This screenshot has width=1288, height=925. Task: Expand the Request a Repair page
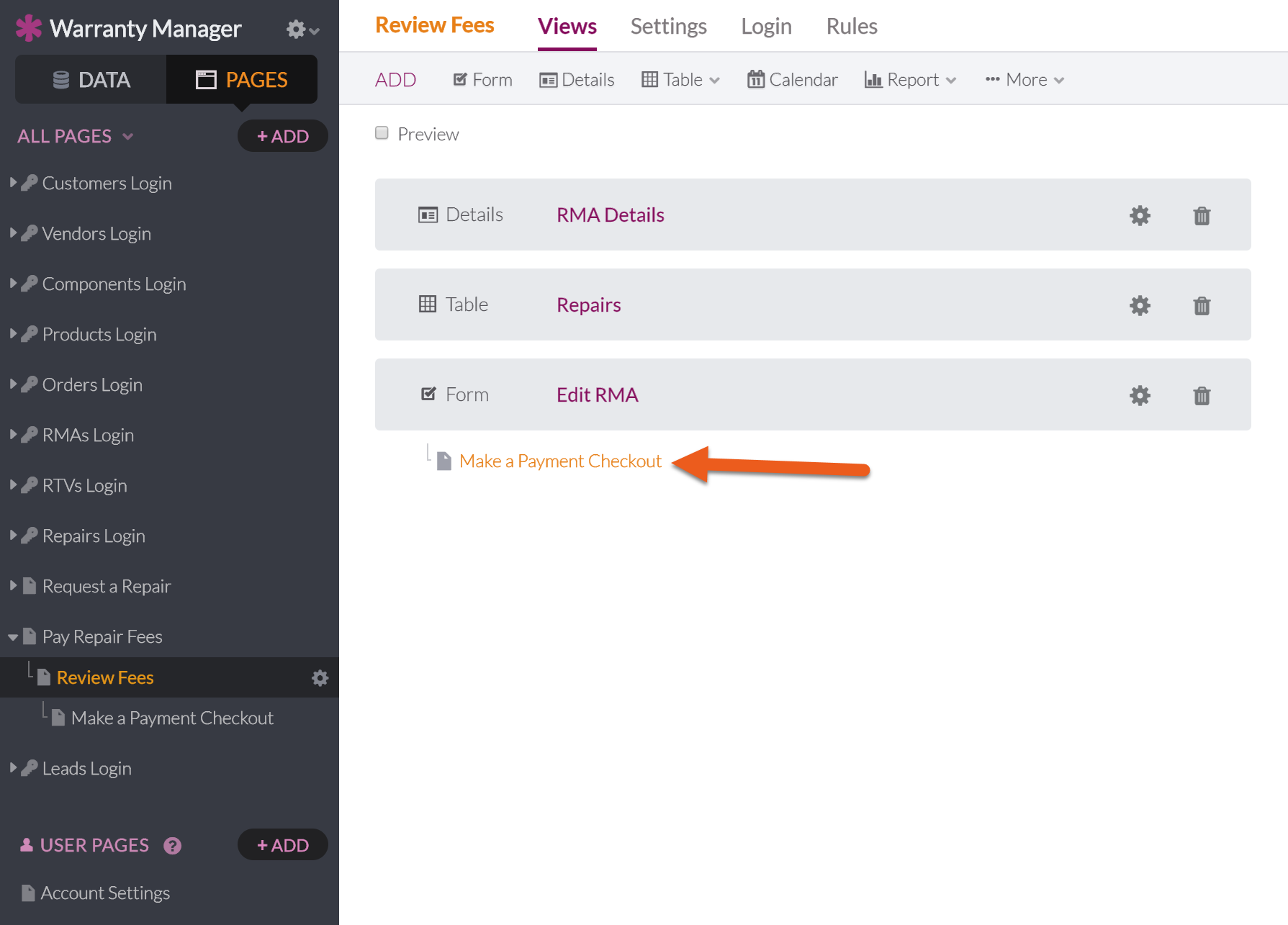point(13,586)
